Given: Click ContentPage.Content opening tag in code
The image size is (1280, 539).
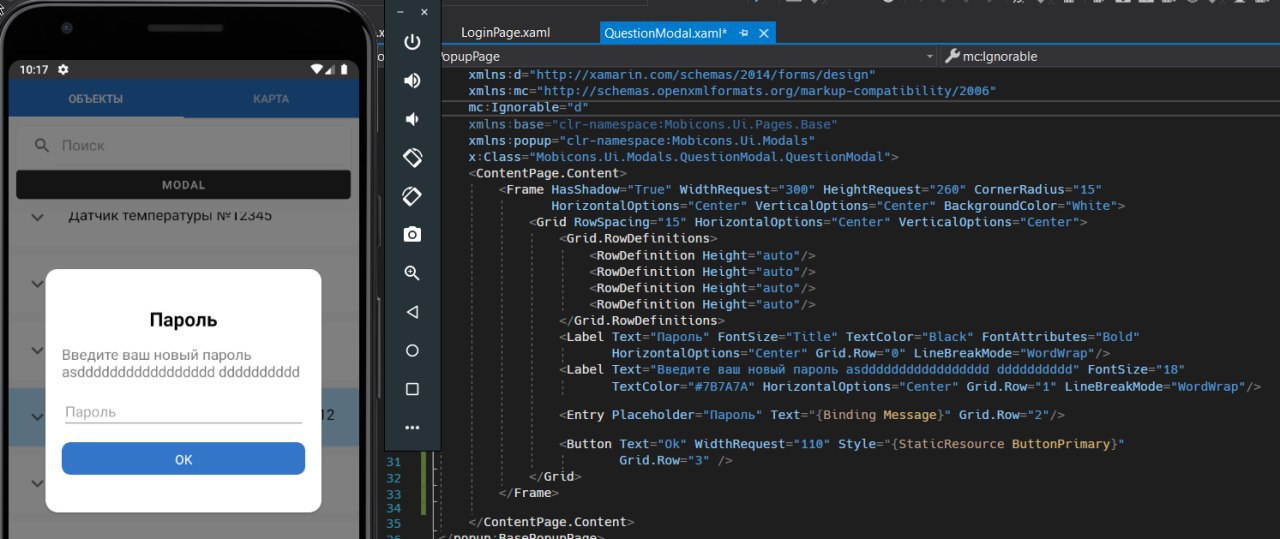Looking at the screenshot, I should click(x=547, y=173).
